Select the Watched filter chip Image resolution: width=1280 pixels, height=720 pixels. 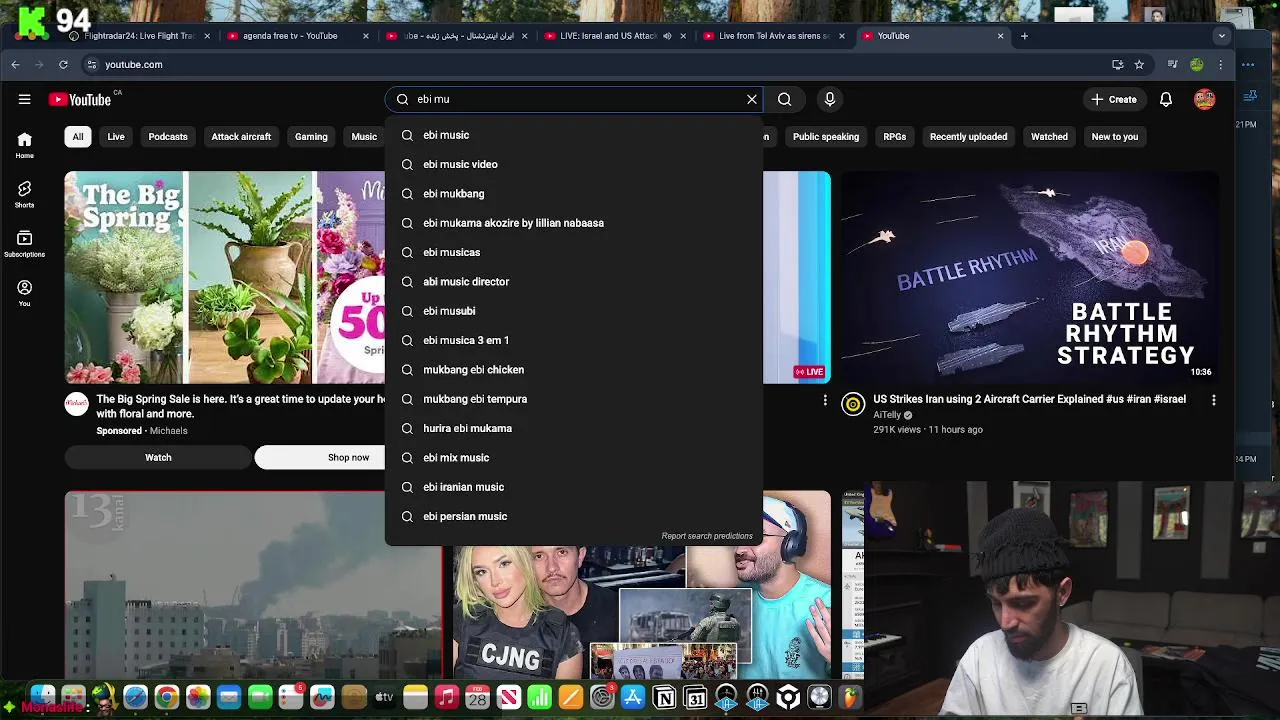pos(1049,136)
